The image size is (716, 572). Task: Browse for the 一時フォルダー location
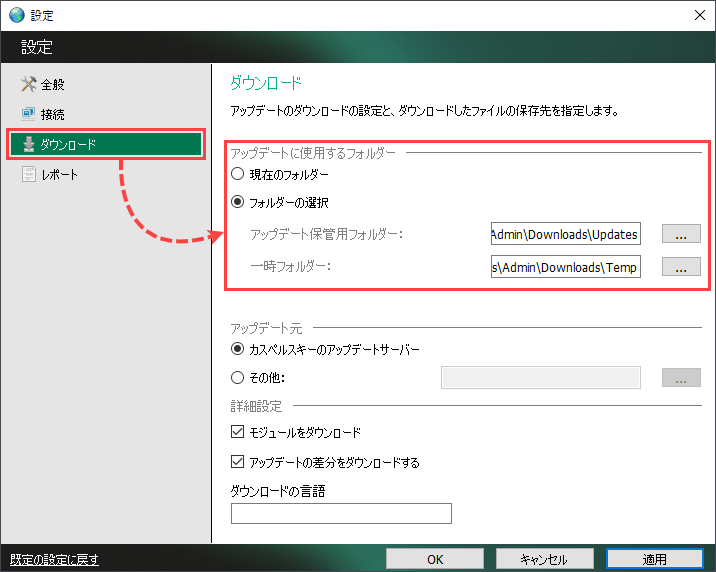click(x=681, y=267)
